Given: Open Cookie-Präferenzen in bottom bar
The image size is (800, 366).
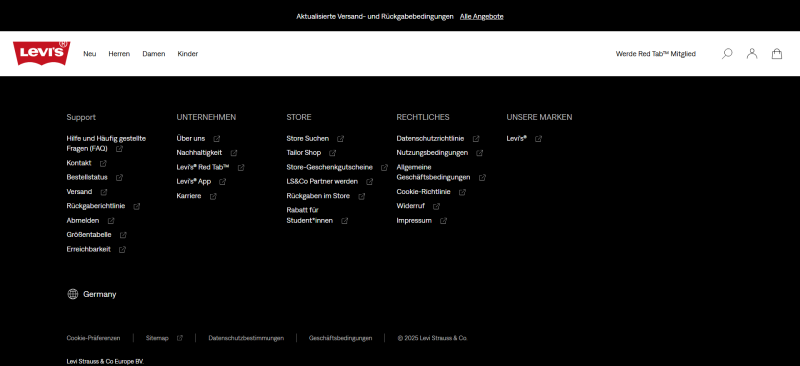Looking at the screenshot, I should tap(93, 338).
